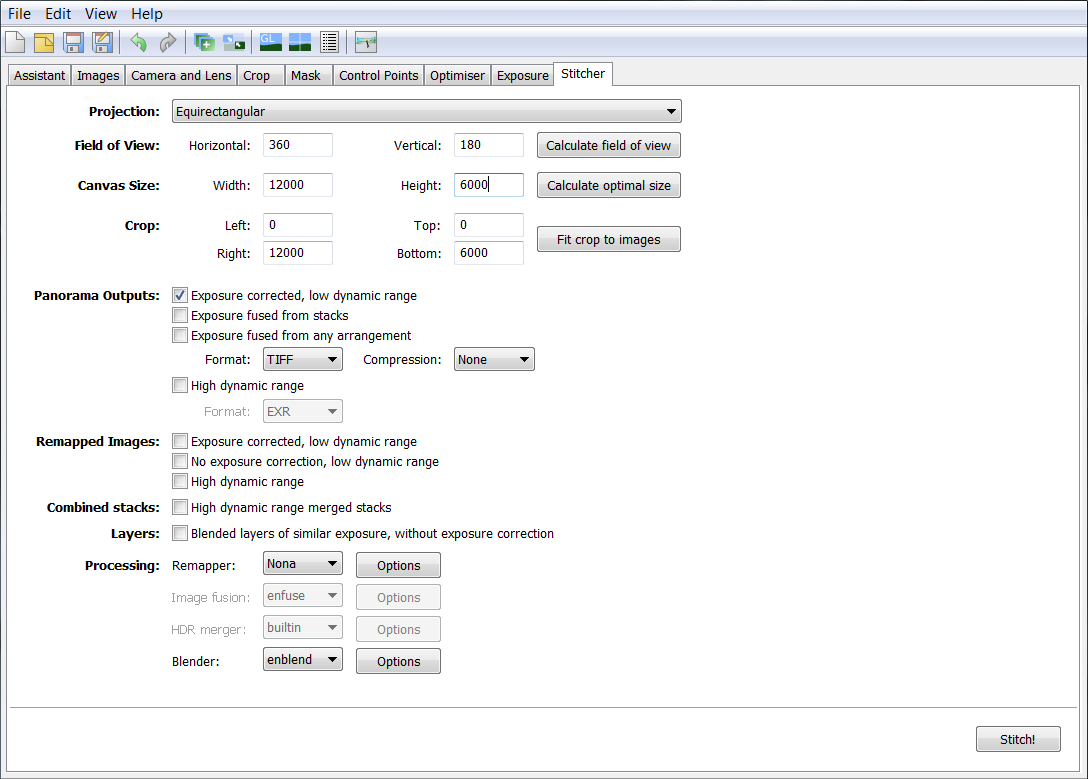Enable Exposure fused from any arrangement
The image size is (1088, 779).
(x=180, y=335)
